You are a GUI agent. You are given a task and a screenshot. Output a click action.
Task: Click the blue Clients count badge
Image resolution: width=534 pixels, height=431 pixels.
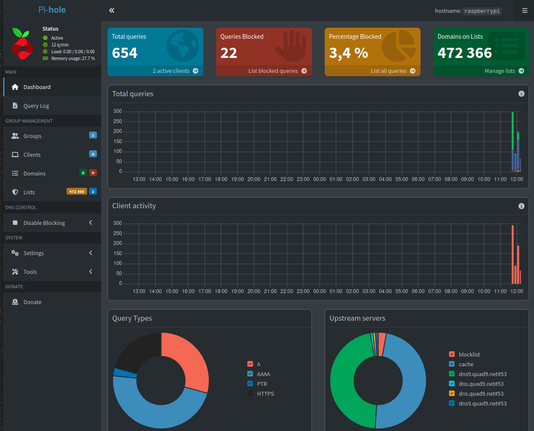coord(93,154)
